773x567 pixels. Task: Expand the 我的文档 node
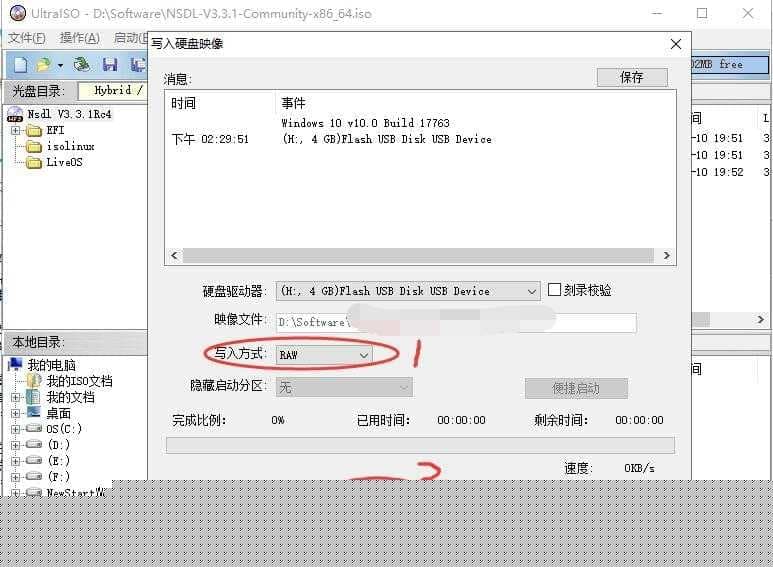tap(16, 397)
